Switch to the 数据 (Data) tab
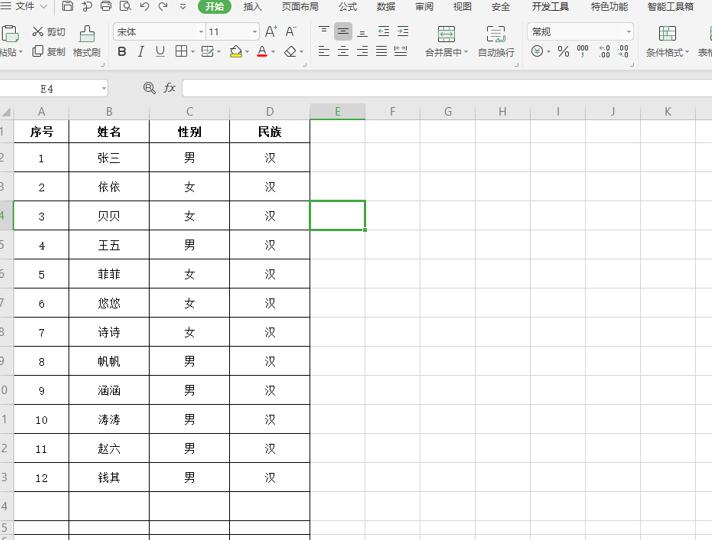 [x=386, y=6]
